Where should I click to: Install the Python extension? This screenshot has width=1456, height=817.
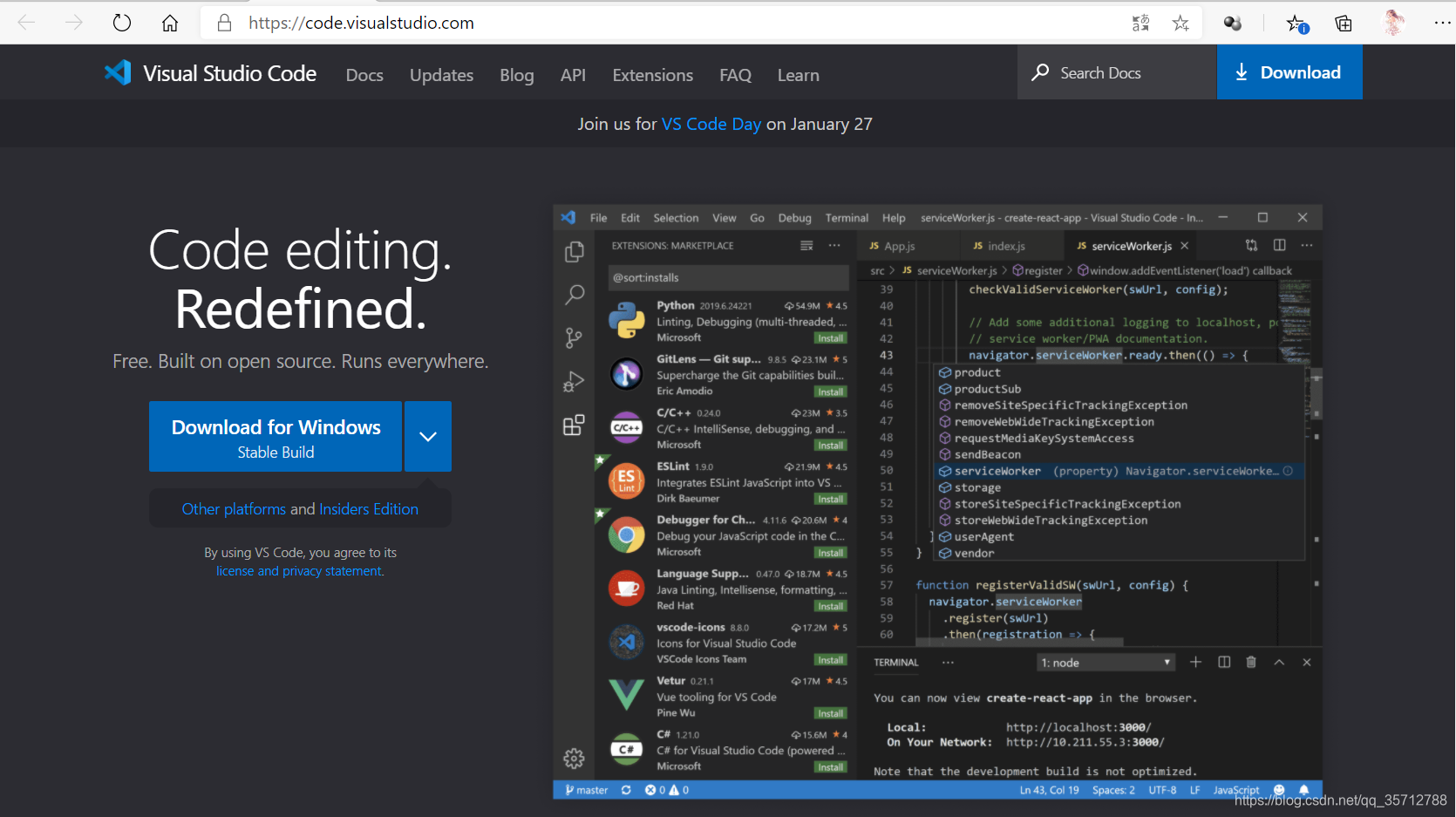830,338
